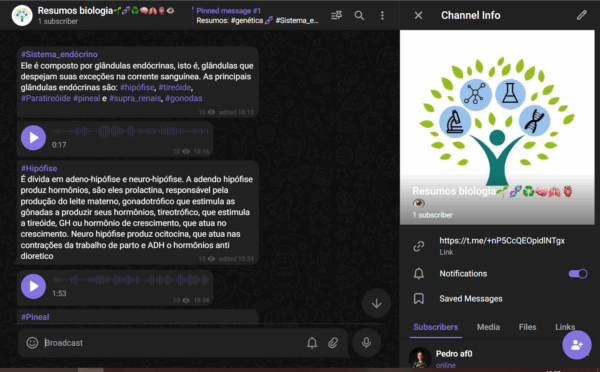Image resolution: width=600 pixels, height=372 pixels.
Task: Open Pinned message #1 in the header
Action: 257,16
